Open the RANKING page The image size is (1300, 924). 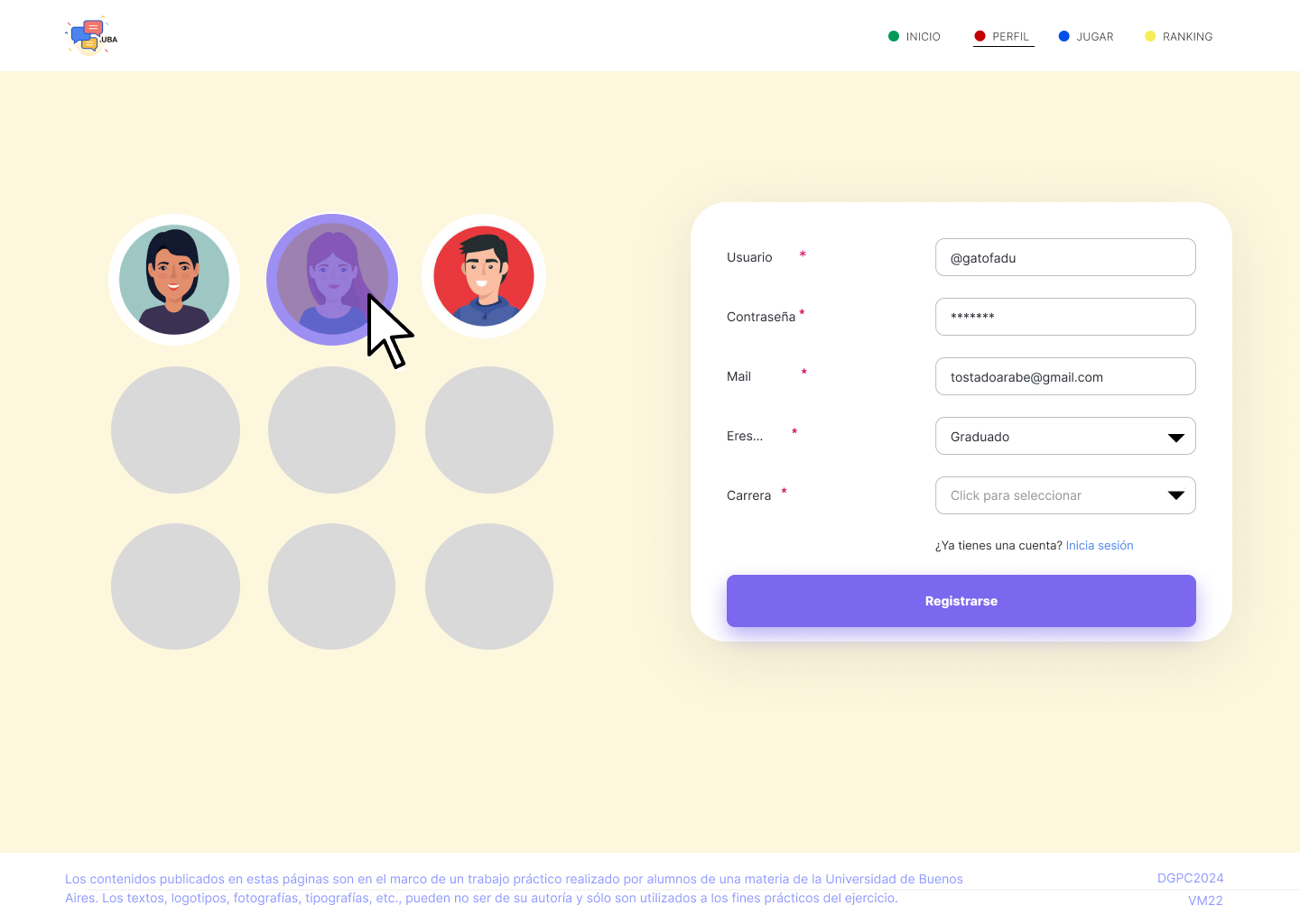pyautogui.click(x=1187, y=37)
